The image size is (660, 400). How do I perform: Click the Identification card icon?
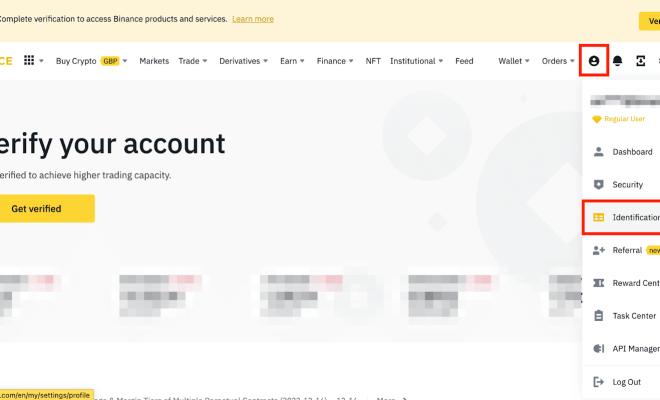tap(598, 217)
